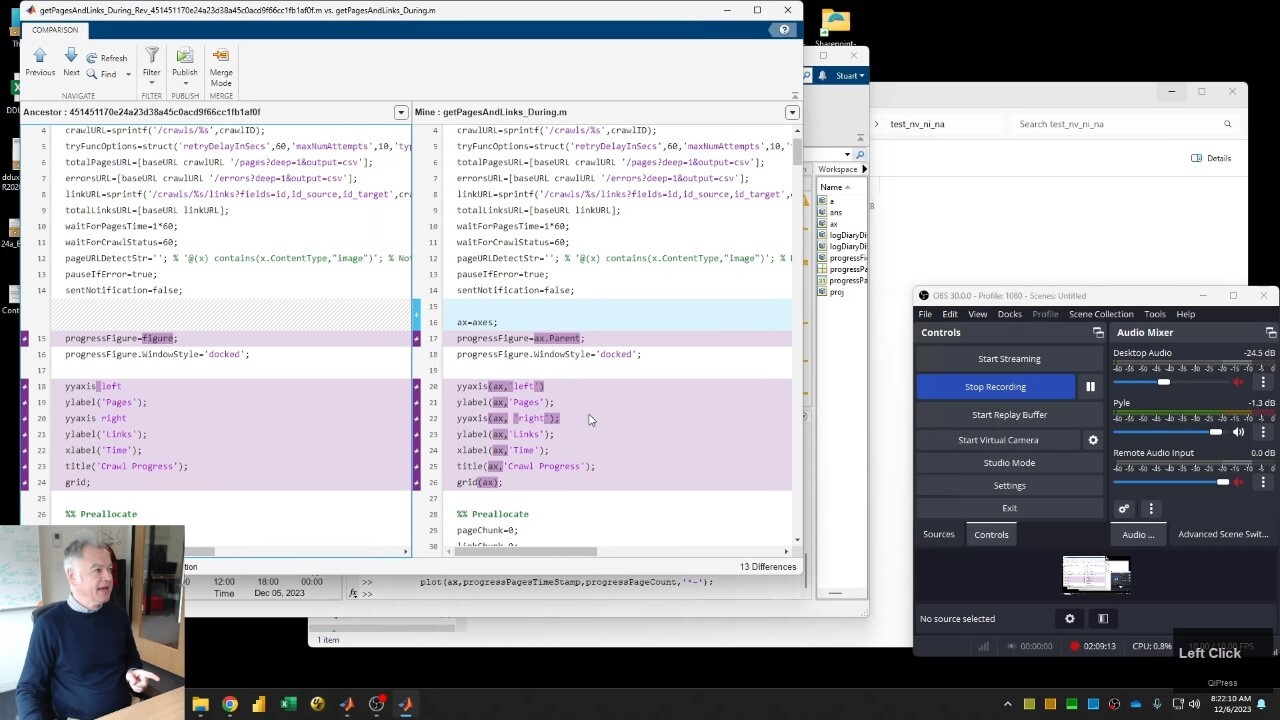1280x720 pixels.
Task: Open Pyle audio options three-dot menu
Action: click(x=1263, y=432)
